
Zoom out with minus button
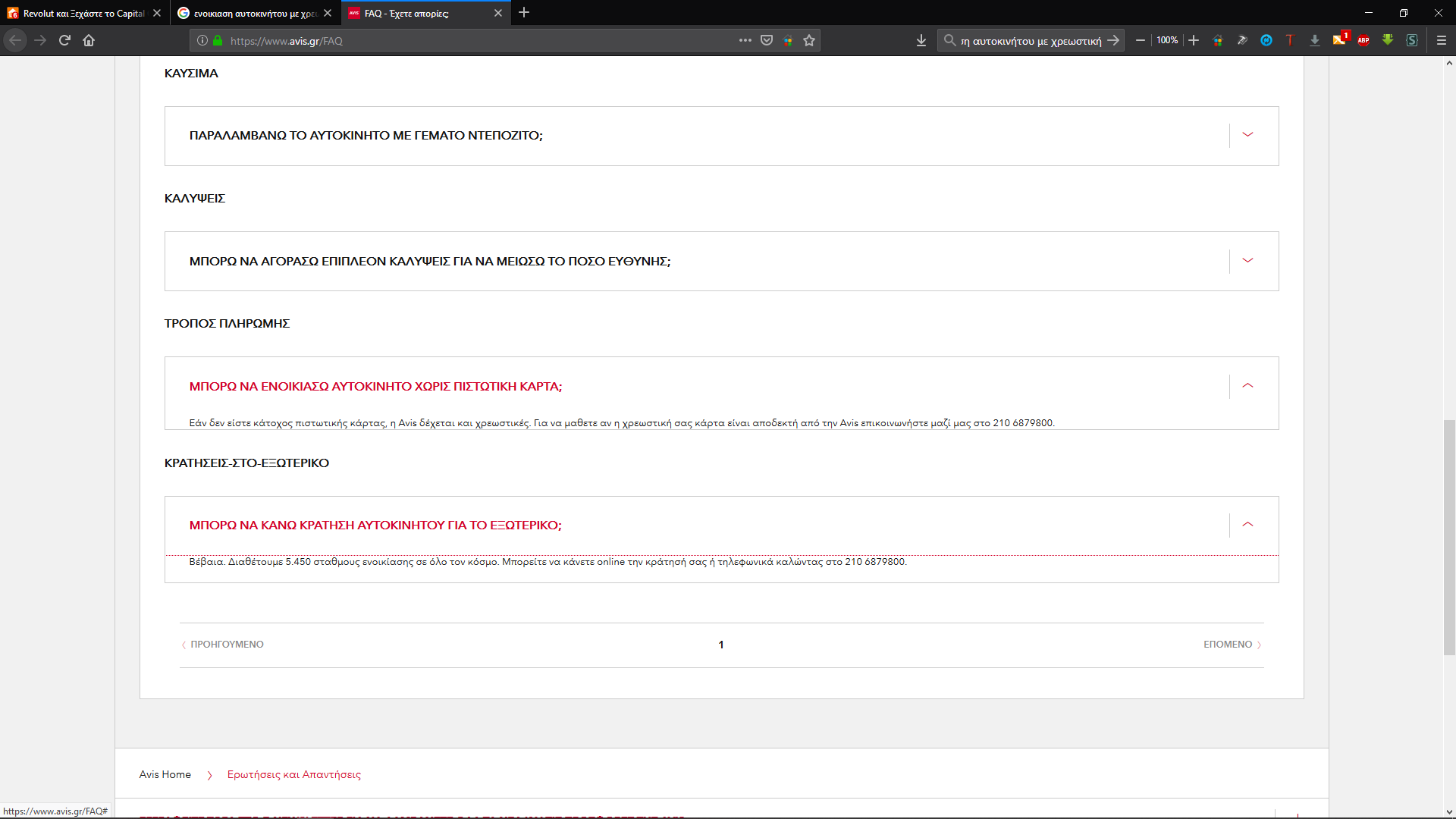[x=1140, y=40]
